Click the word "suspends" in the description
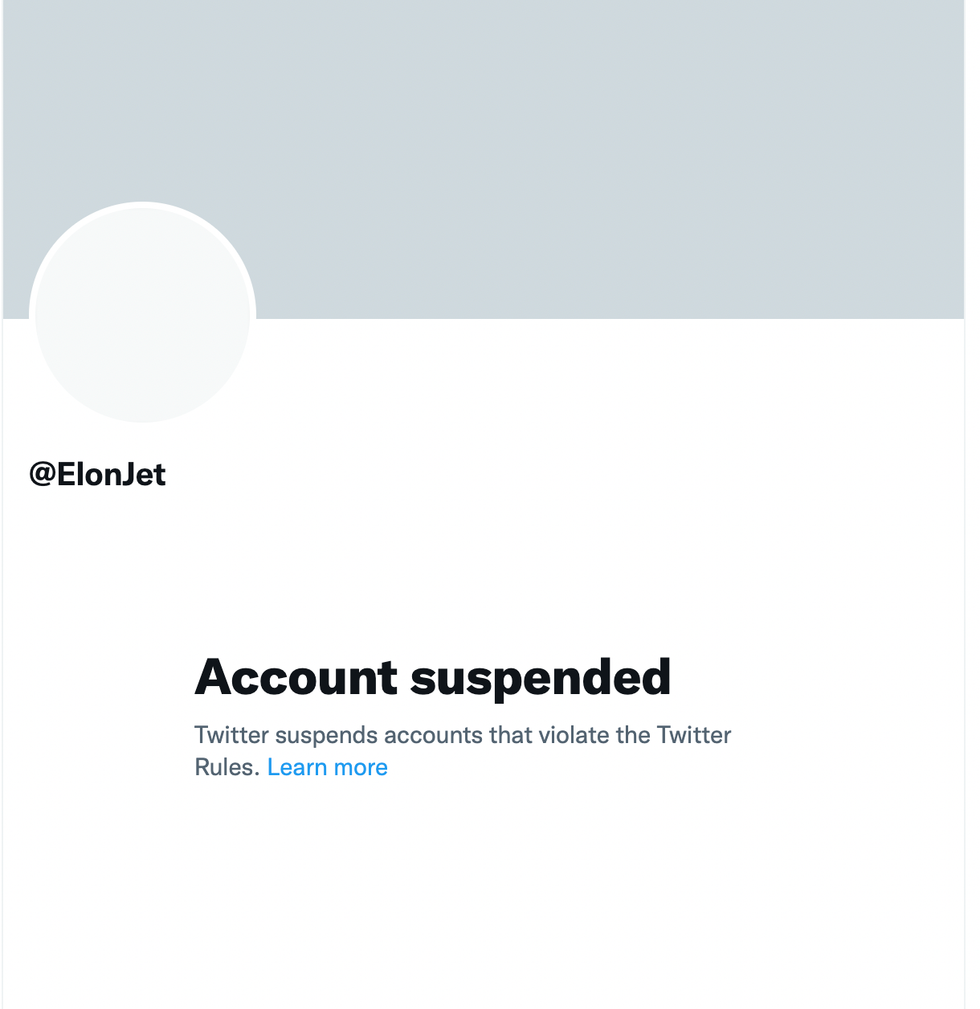 (326, 735)
